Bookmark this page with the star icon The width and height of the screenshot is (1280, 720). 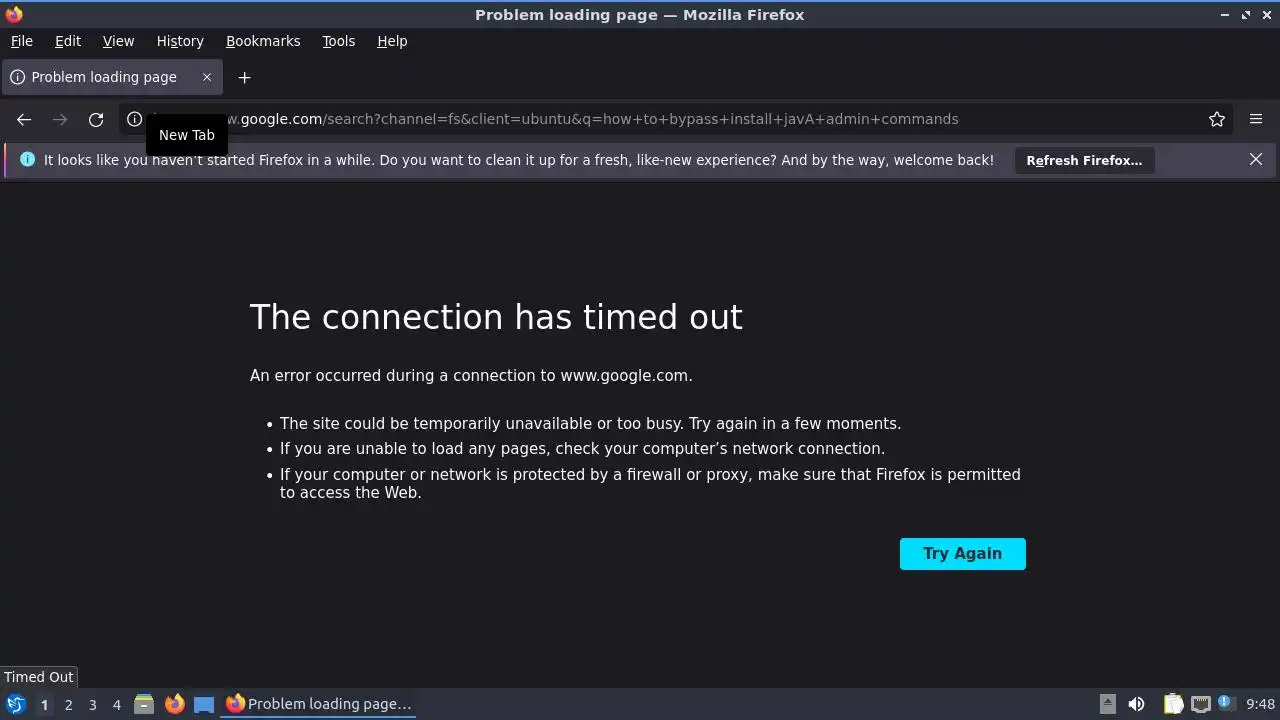[x=1217, y=119]
